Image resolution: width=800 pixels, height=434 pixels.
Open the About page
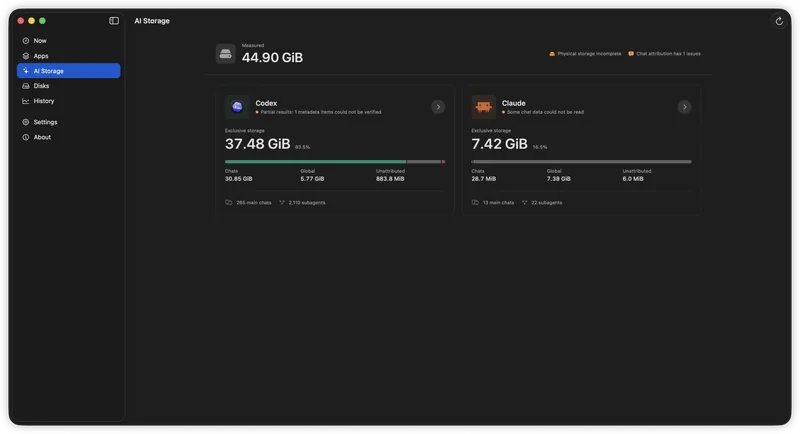[68, 137]
